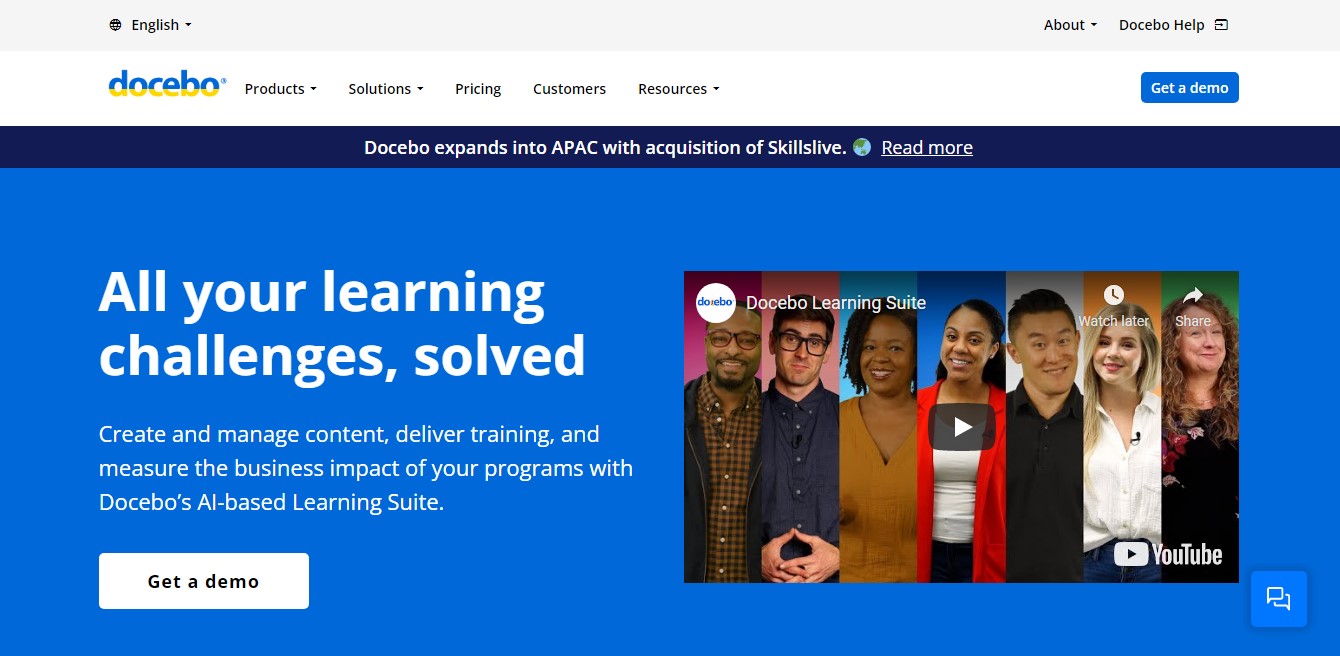
Task: Open the Docebo Learning Suite video title
Action: 836,303
